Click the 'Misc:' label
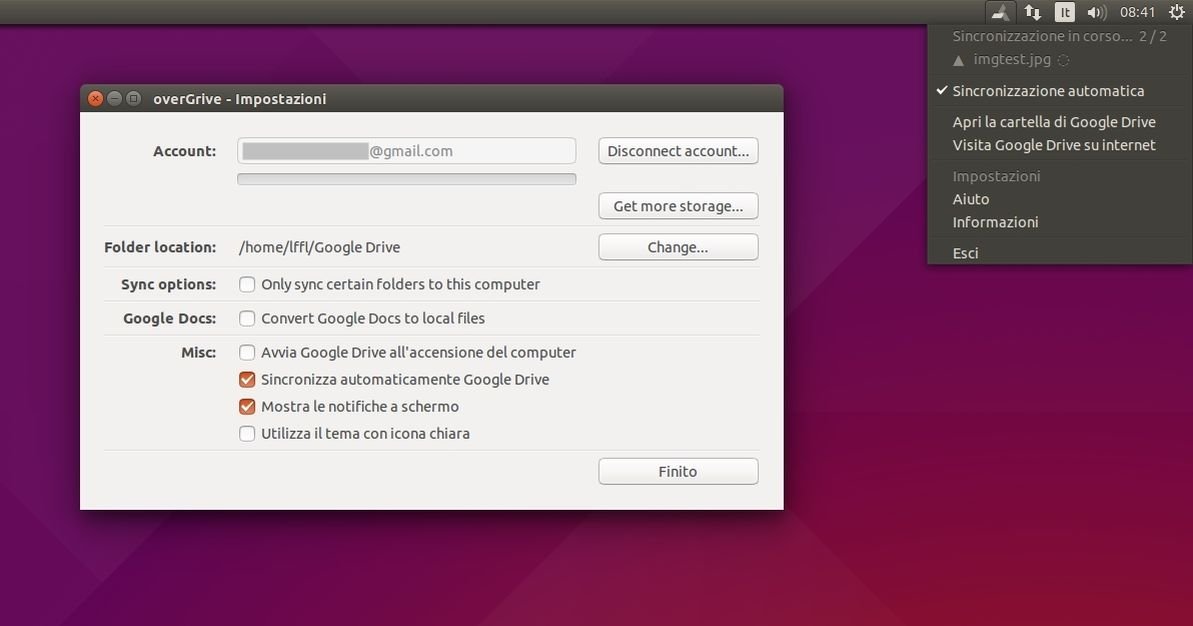The width and height of the screenshot is (1193, 626). click(x=199, y=353)
